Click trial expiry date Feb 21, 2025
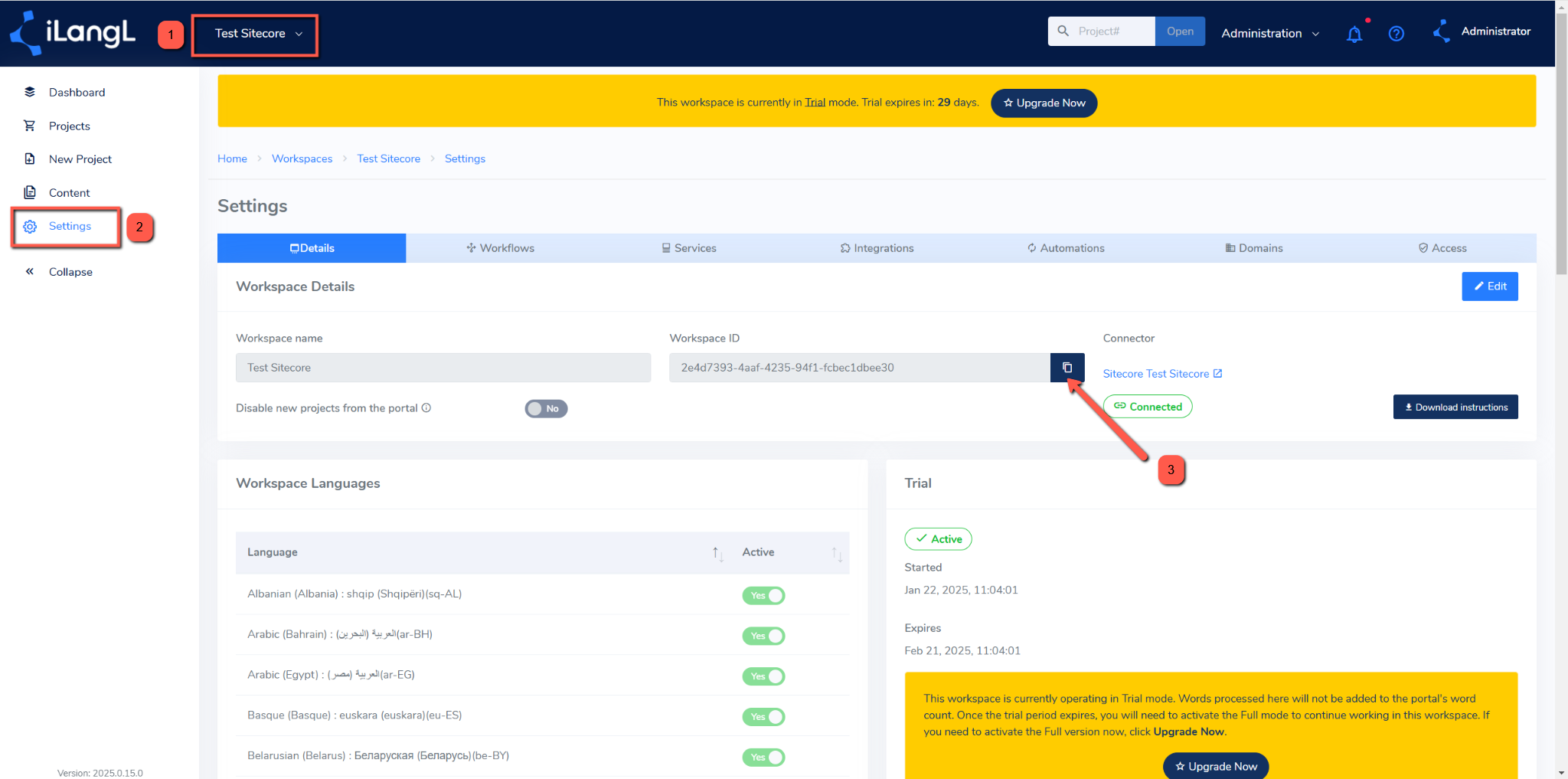The image size is (1568, 779). pos(962,650)
